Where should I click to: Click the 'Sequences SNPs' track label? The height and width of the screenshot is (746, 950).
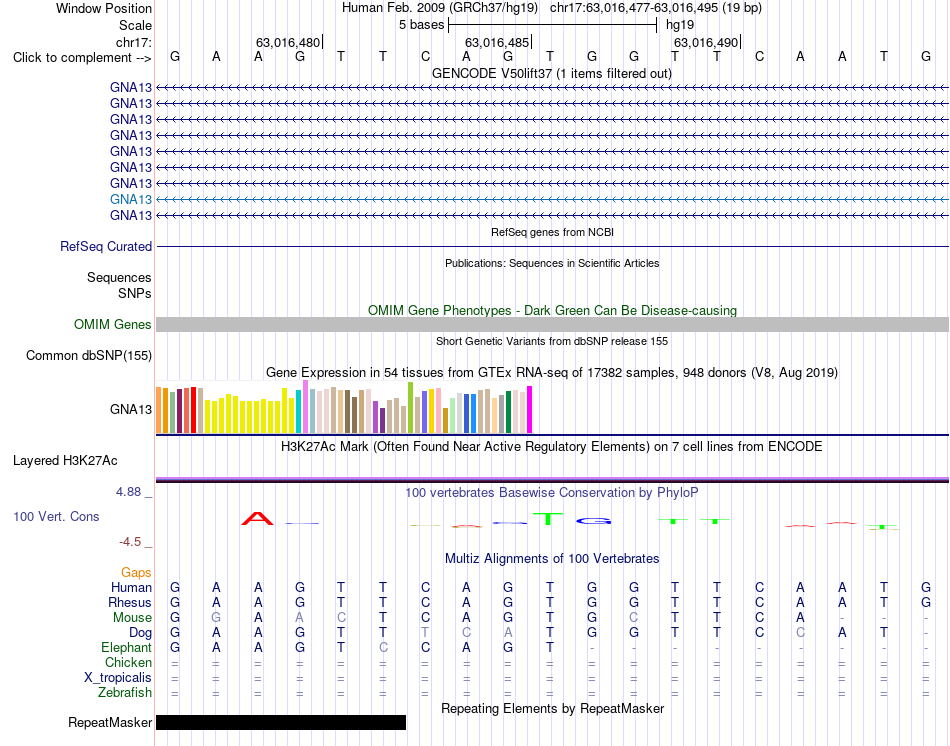pos(119,285)
